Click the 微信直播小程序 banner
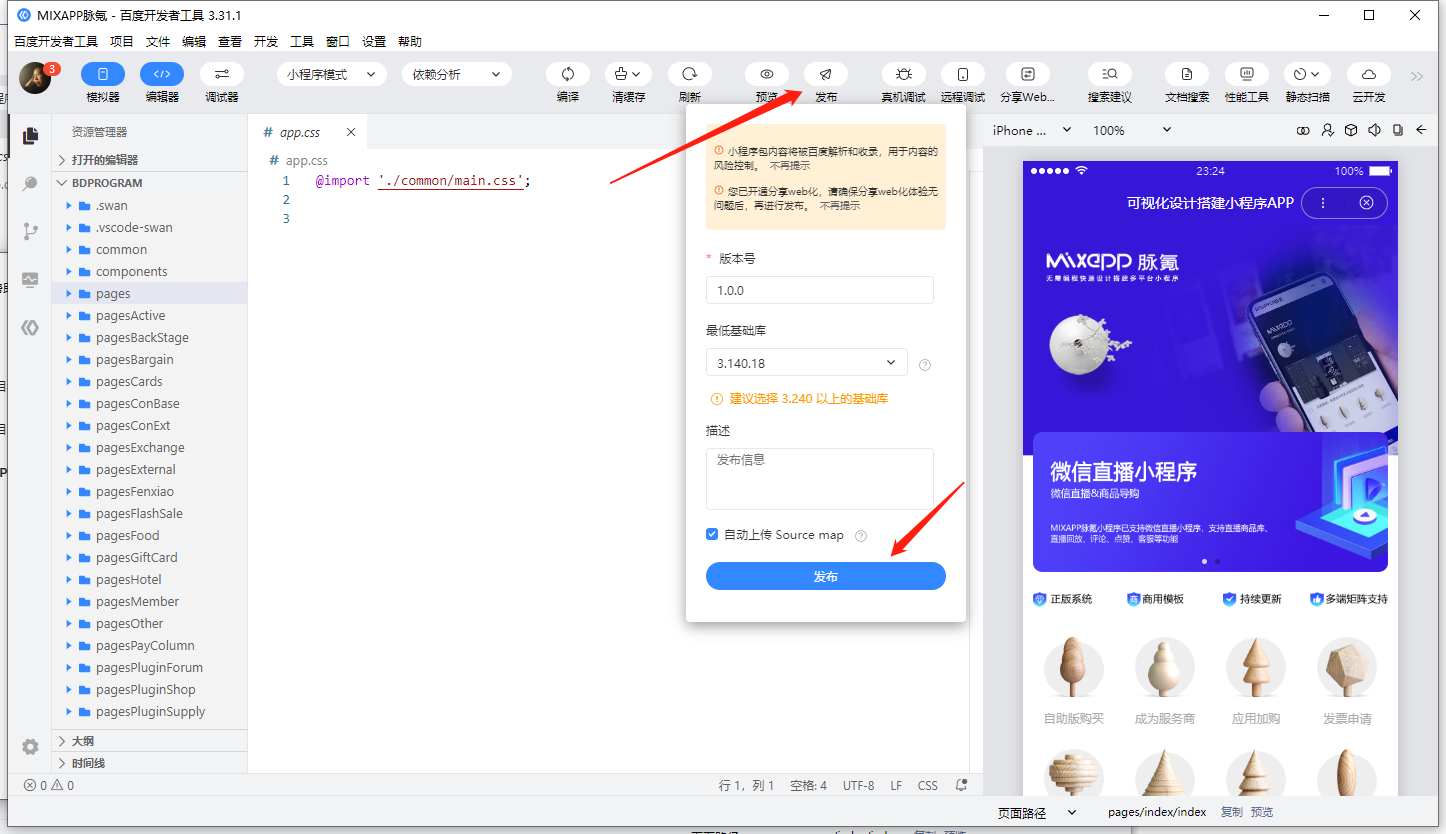The width and height of the screenshot is (1446, 834). click(1210, 502)
